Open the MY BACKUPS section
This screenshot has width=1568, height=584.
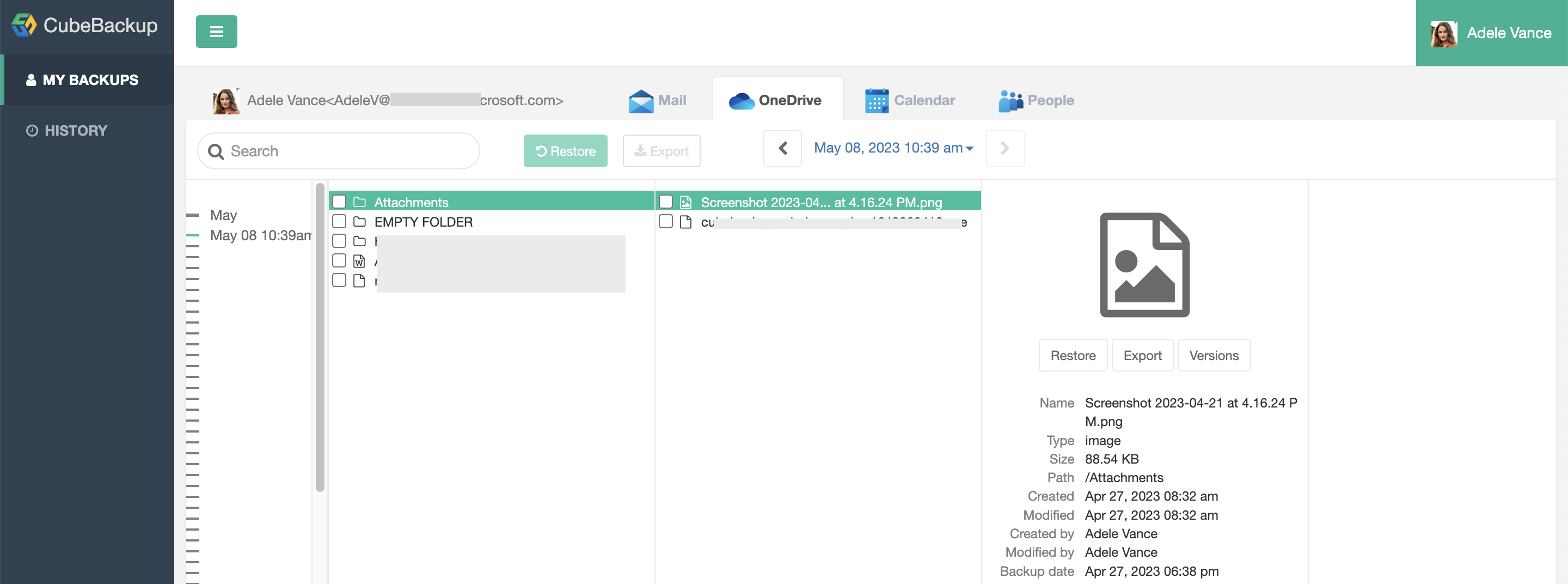pyautogui.click(x=91, y=80)
